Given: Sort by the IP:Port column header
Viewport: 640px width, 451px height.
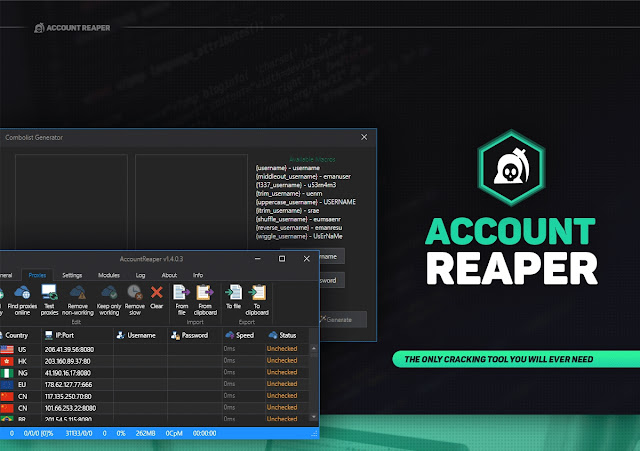Looking at the screenshot, I should (64, 335).
